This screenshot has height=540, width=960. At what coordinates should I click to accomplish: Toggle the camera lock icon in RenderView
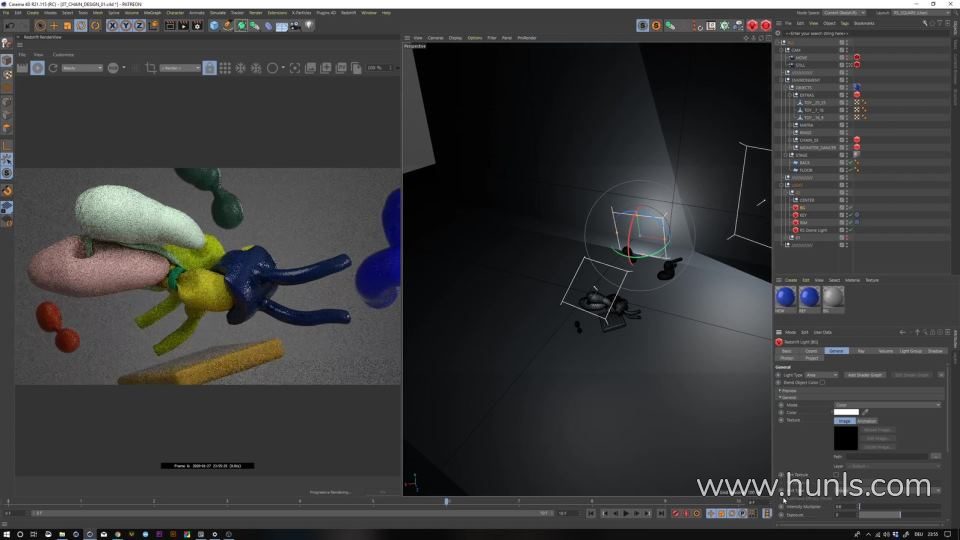[209, 68]
